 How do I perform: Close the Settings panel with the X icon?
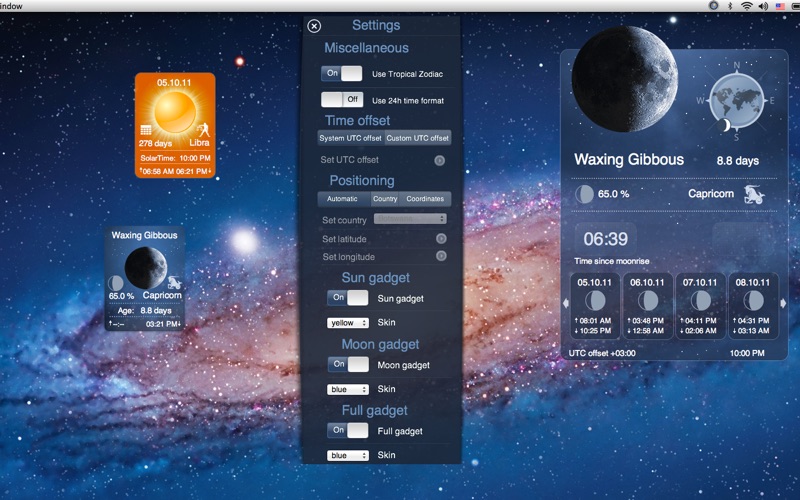click(x=314, y=27)
